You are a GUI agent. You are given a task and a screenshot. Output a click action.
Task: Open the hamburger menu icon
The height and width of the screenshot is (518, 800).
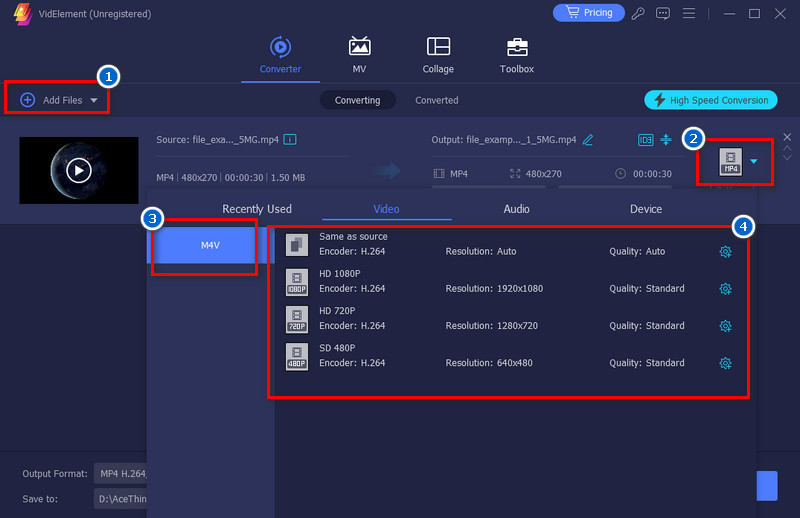click(689, 13)
